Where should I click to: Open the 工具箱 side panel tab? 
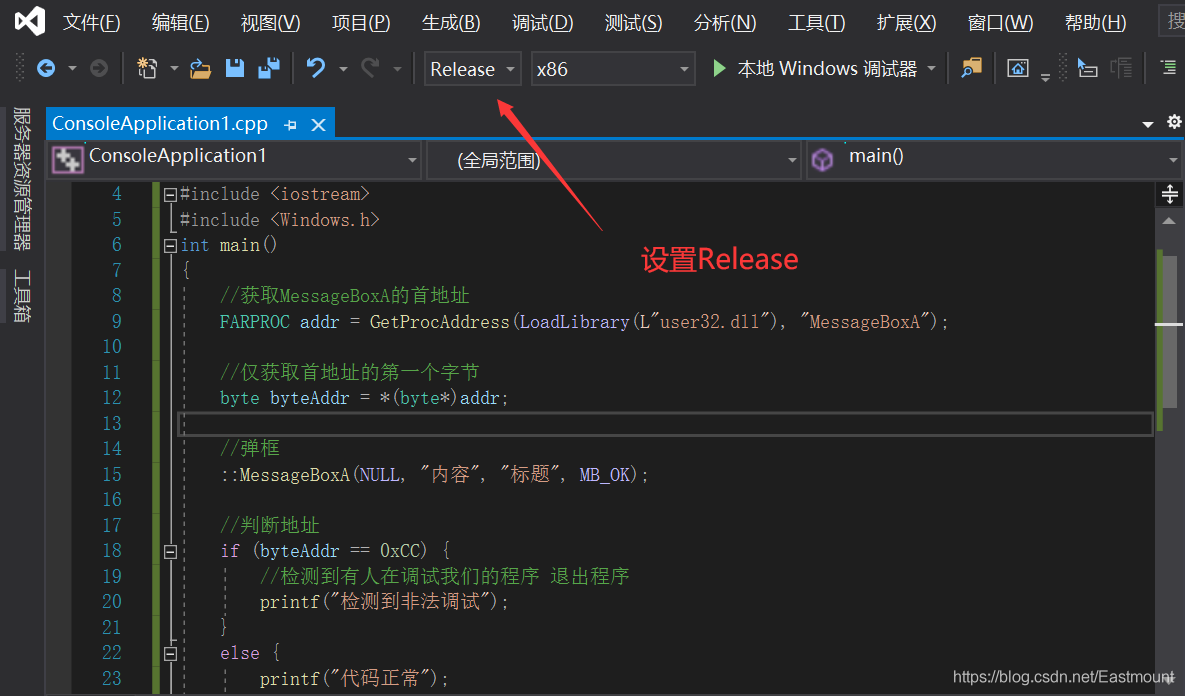point(22,296)
